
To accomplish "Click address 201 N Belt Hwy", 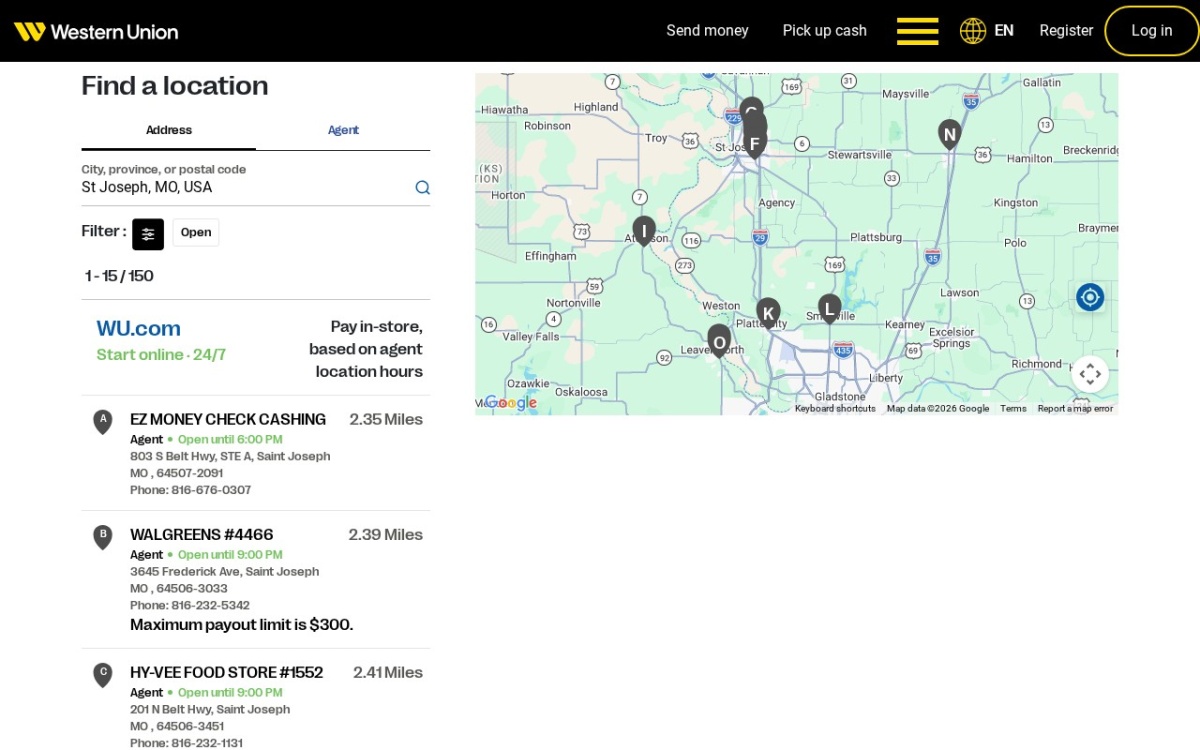I will 210,709.
